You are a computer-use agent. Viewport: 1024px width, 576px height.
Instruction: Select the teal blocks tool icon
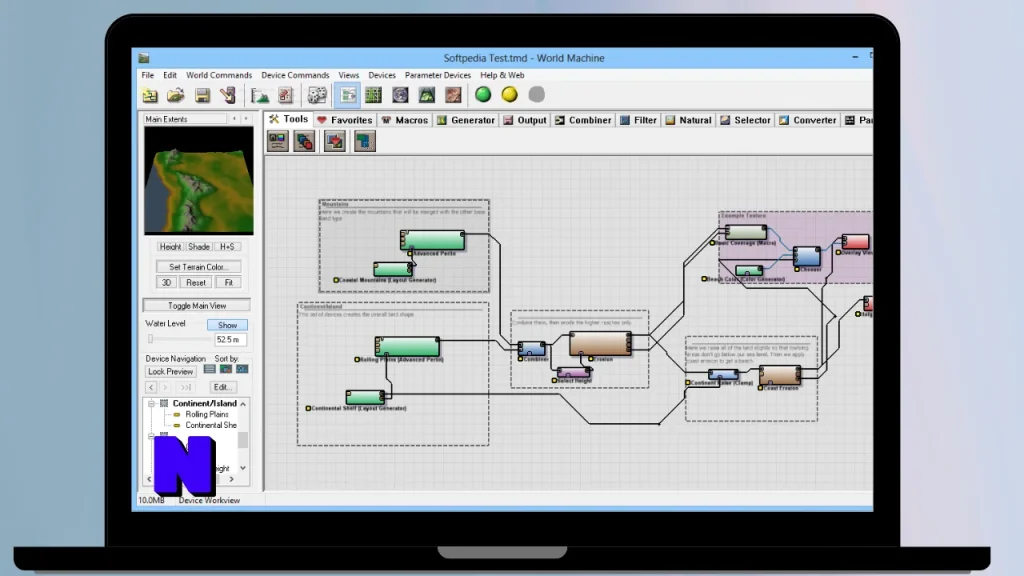[x=364, y=141]
